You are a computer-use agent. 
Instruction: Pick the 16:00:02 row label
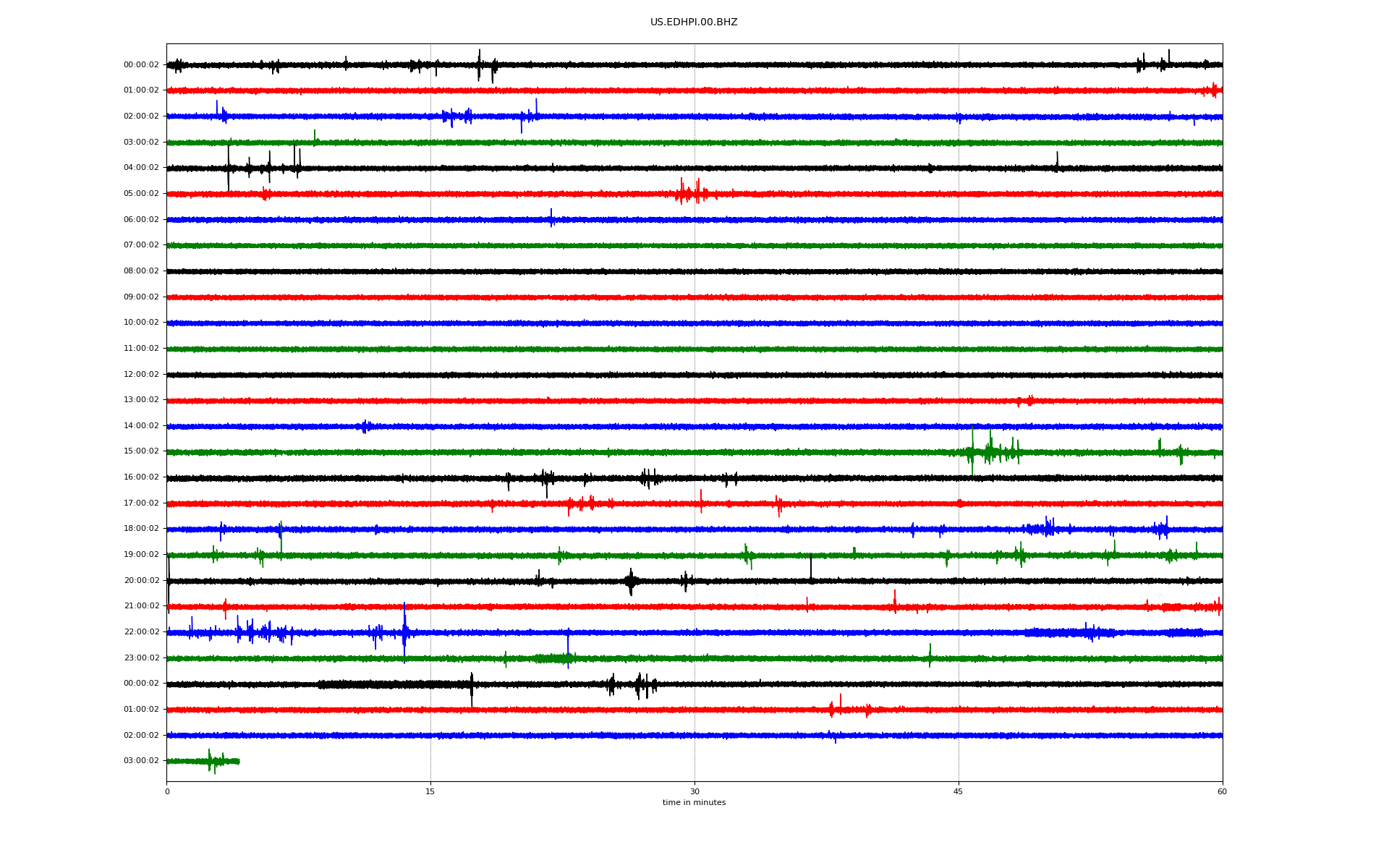pyautogui.click(x=141, y=477)
